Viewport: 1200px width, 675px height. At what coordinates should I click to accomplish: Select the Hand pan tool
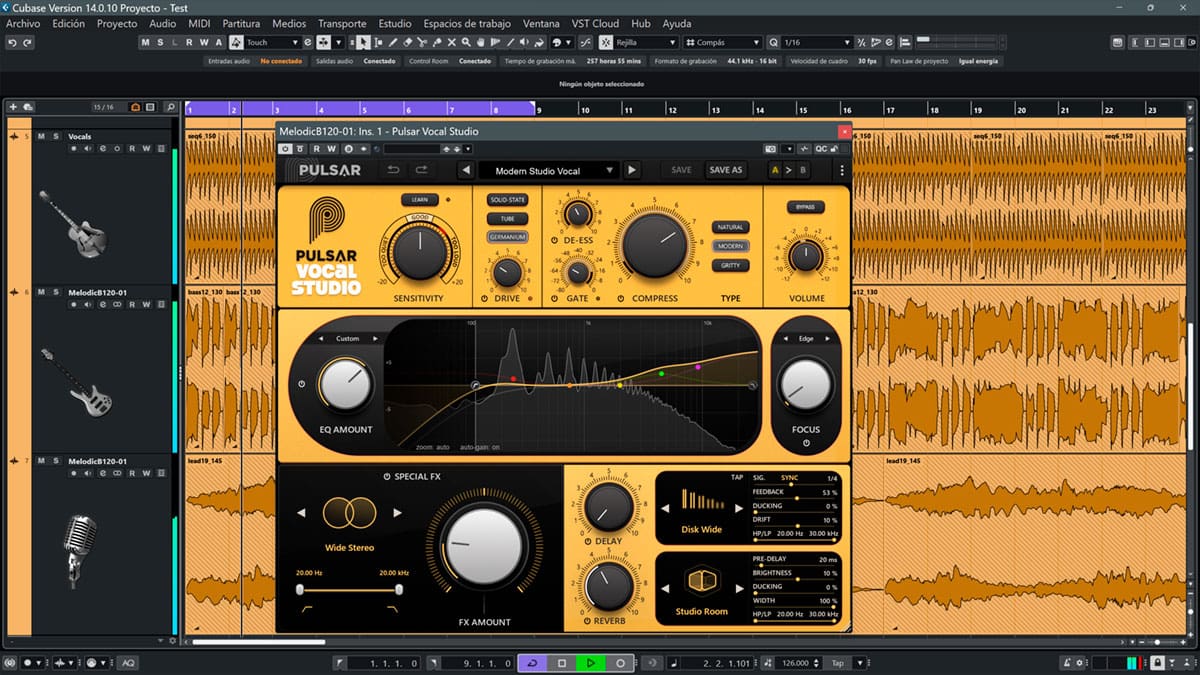[x=482, y=42]
